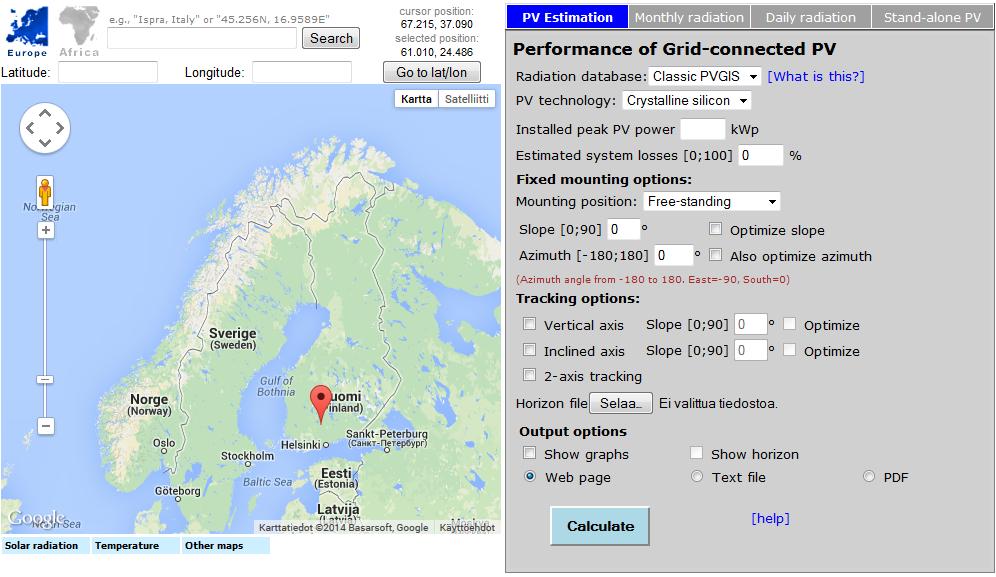Switch to PV Estimation tab
996x577 pixels.
[567, 17]
